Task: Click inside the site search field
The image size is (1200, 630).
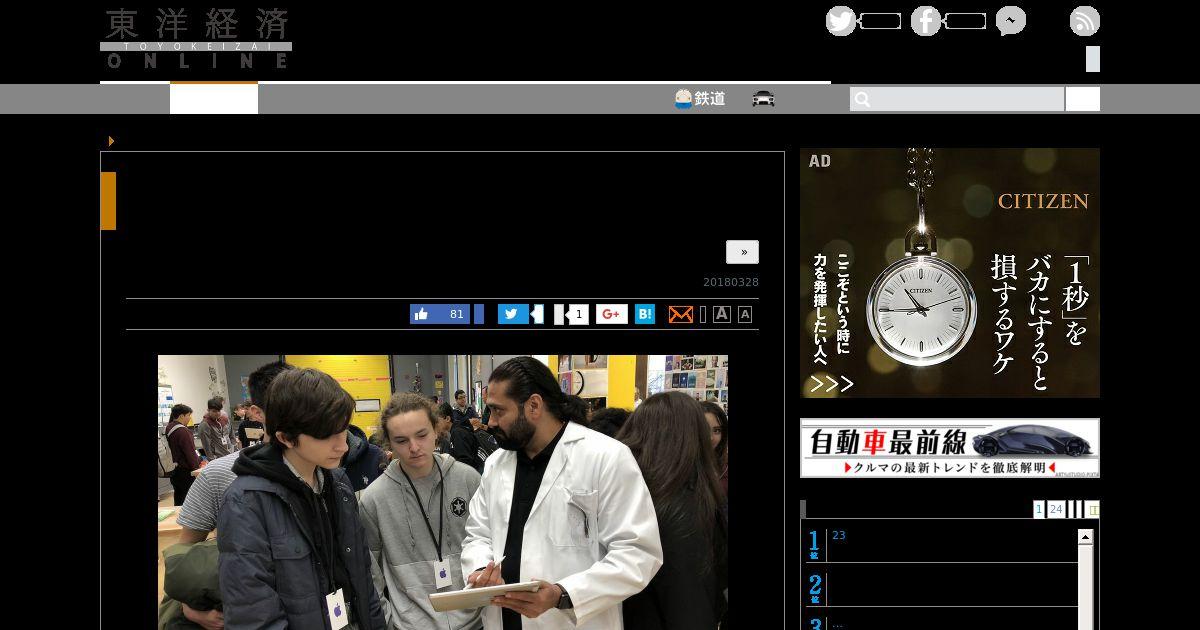Action: click(957, 99)
